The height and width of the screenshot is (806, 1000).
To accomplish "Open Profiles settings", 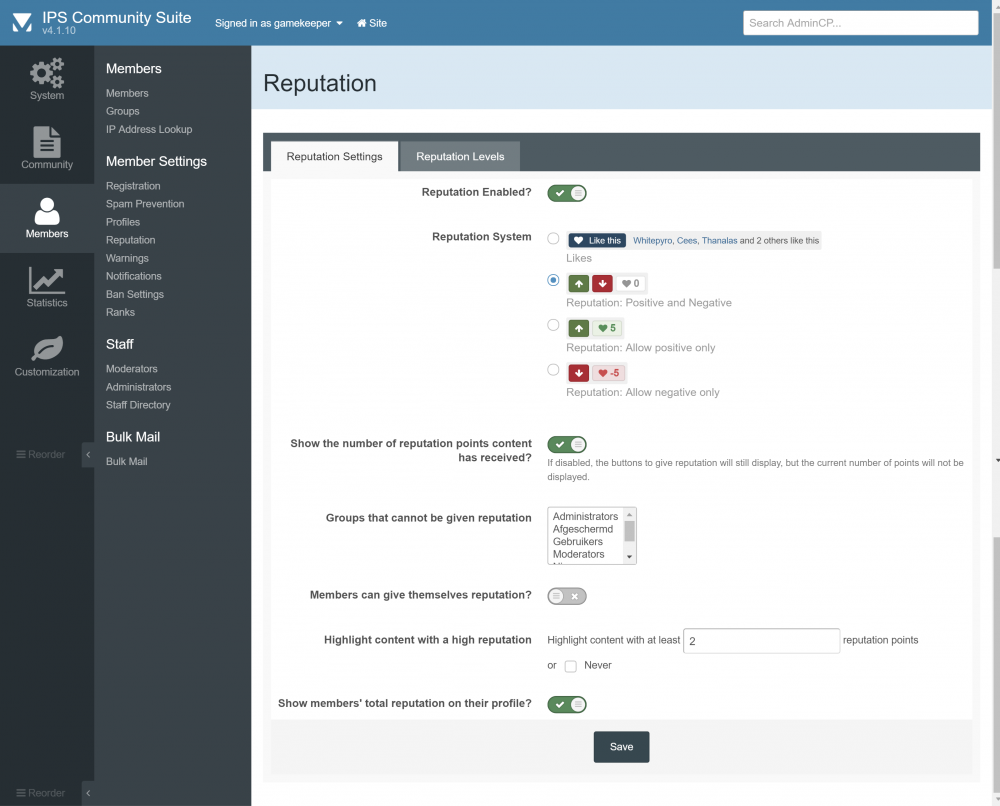I will click(122, 222).
